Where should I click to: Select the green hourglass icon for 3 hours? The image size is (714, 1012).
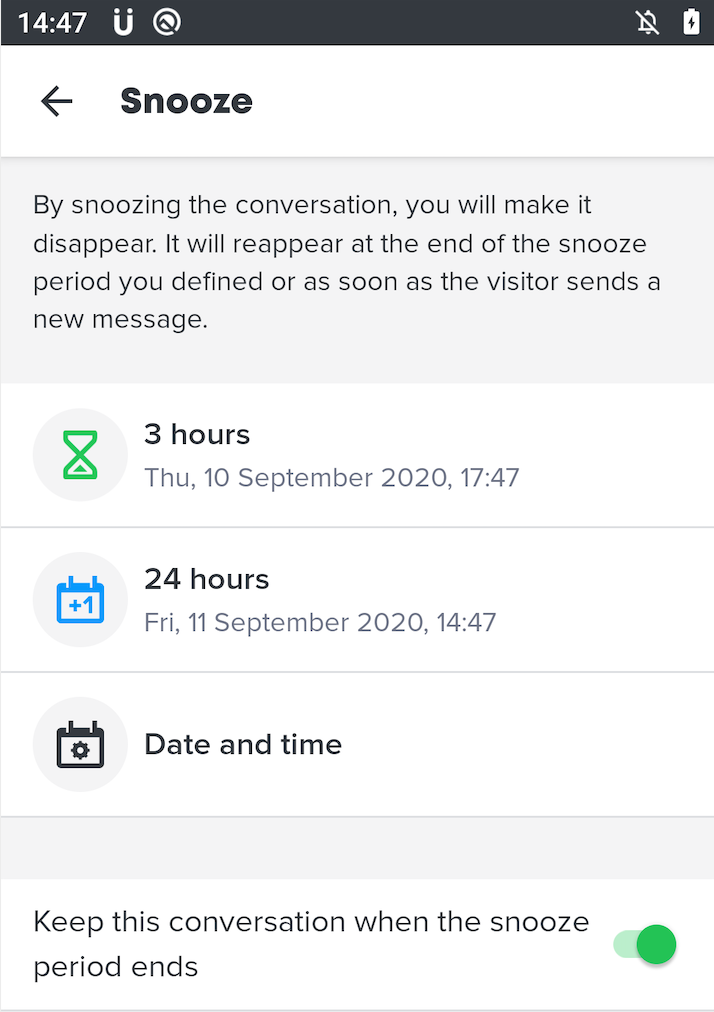(80, 455)
